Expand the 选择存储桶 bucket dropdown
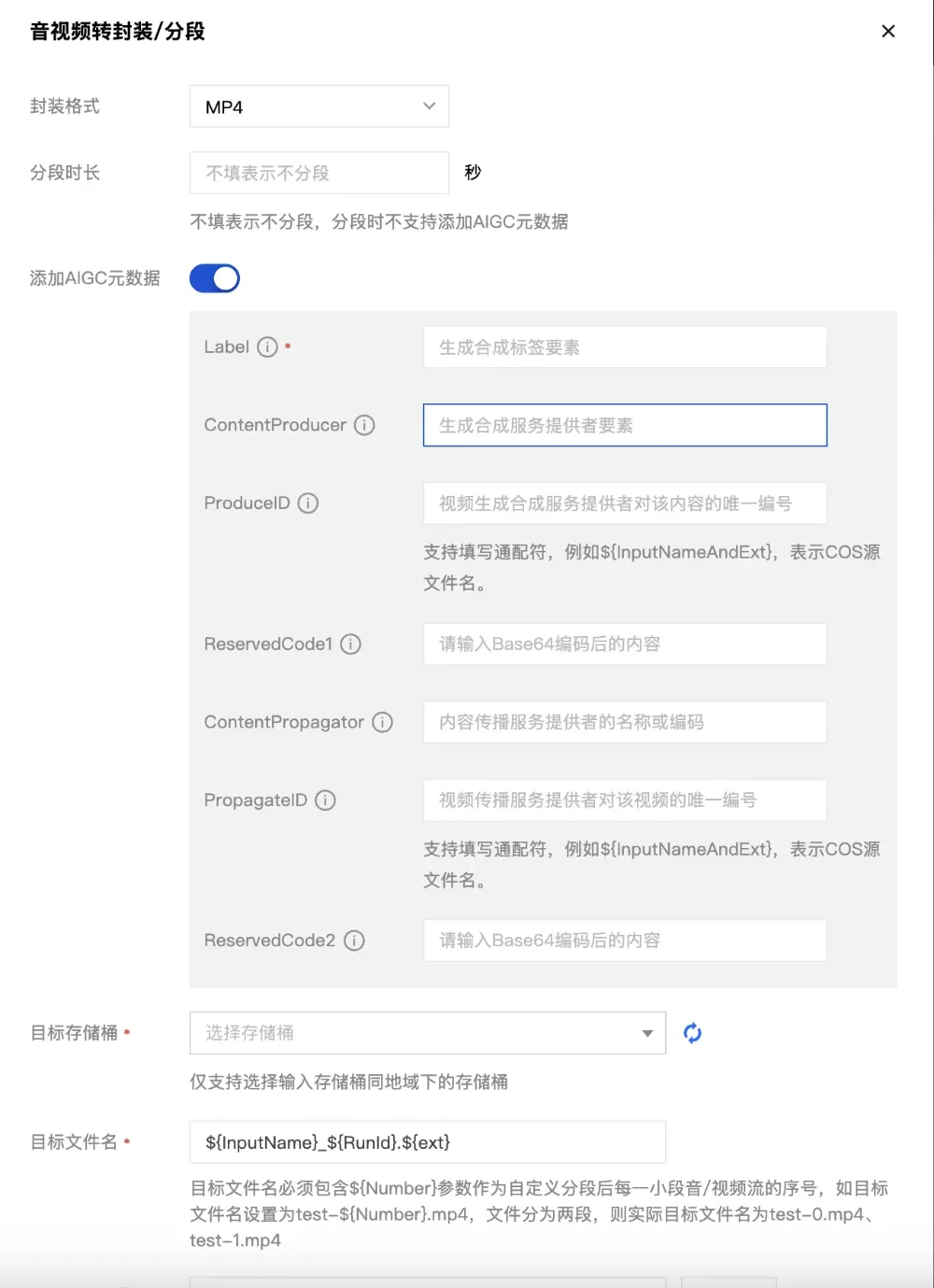934x1288 pixels. pos(427,1033)
